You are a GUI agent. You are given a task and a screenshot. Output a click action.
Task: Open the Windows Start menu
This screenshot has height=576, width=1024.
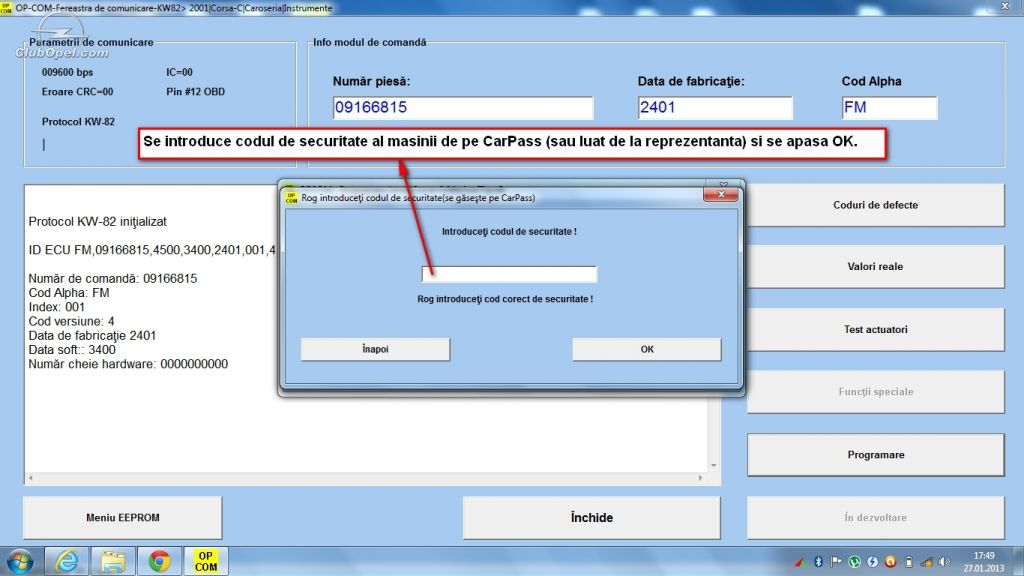[x=20, y=562]
